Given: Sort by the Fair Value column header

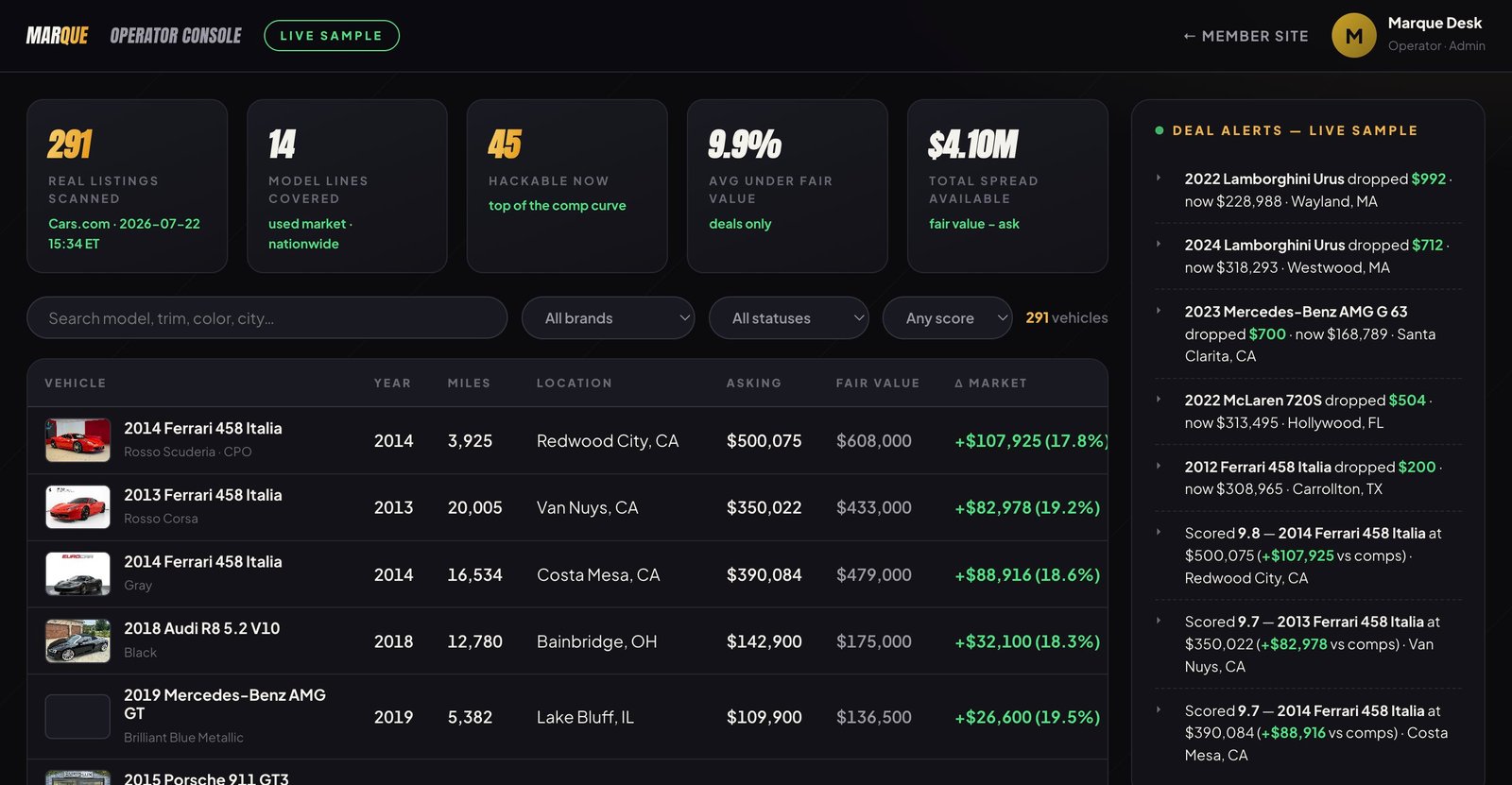Looking at the screenshot, I should point(878,384).
